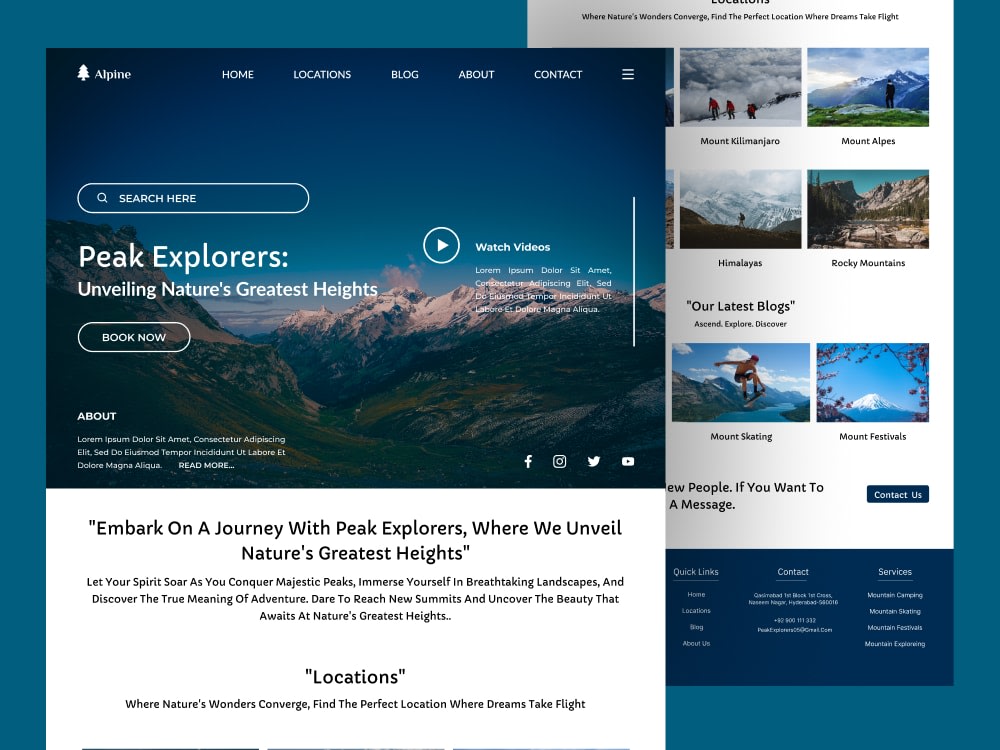Image resolution: width=1000 pixels, height=750 pixels.
Task: Open BLOG in the navbar
Action: pos(405,75)
